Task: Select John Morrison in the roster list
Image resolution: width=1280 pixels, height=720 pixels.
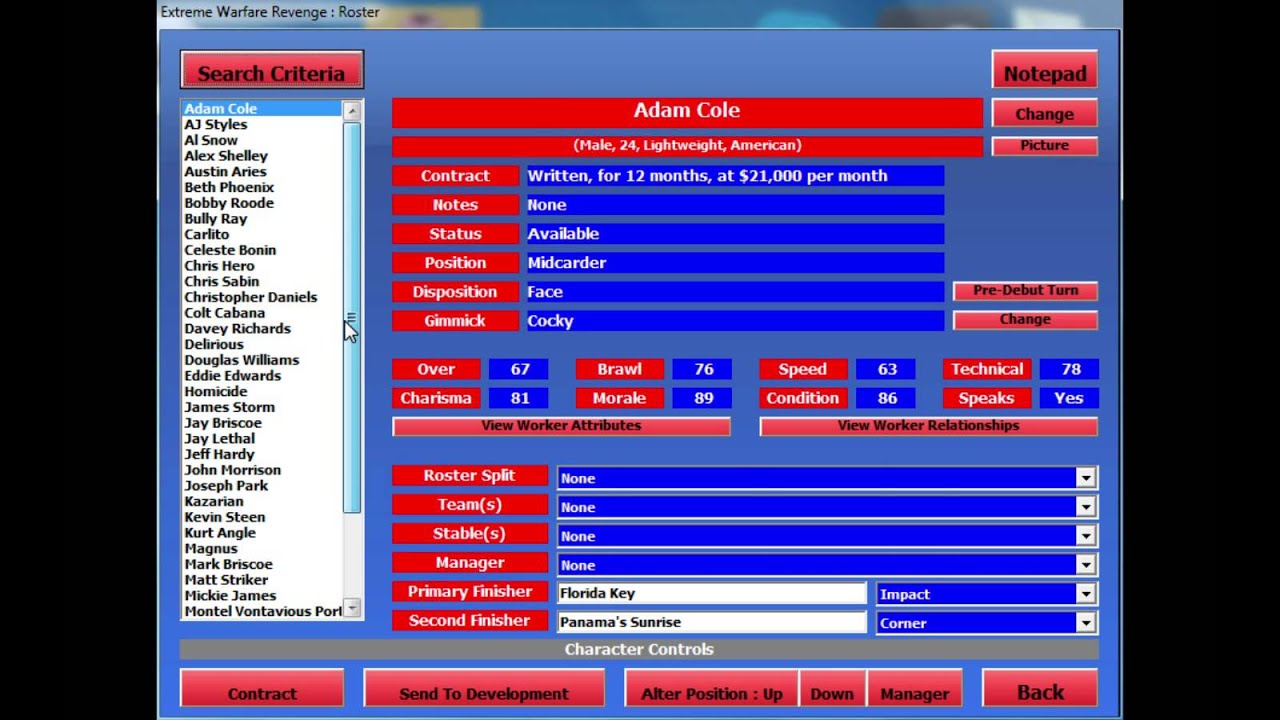Action: 232,470
